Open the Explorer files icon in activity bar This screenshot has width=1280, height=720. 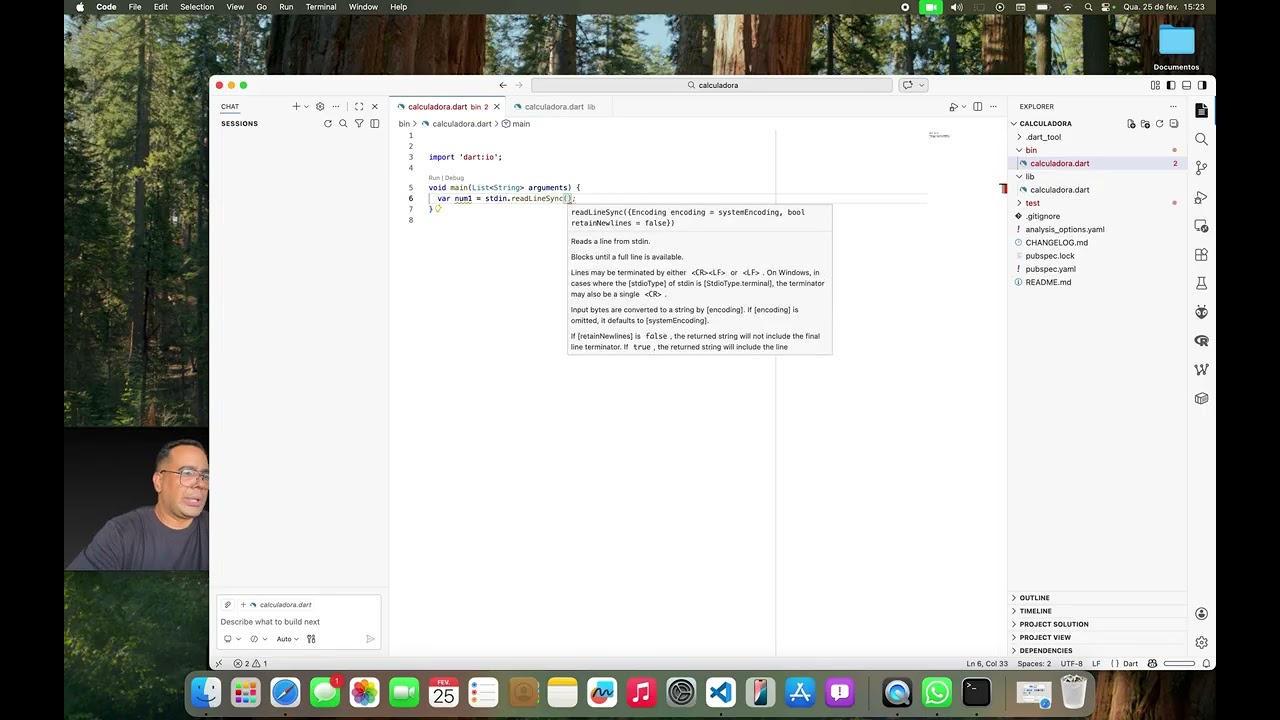(1201, 110)
